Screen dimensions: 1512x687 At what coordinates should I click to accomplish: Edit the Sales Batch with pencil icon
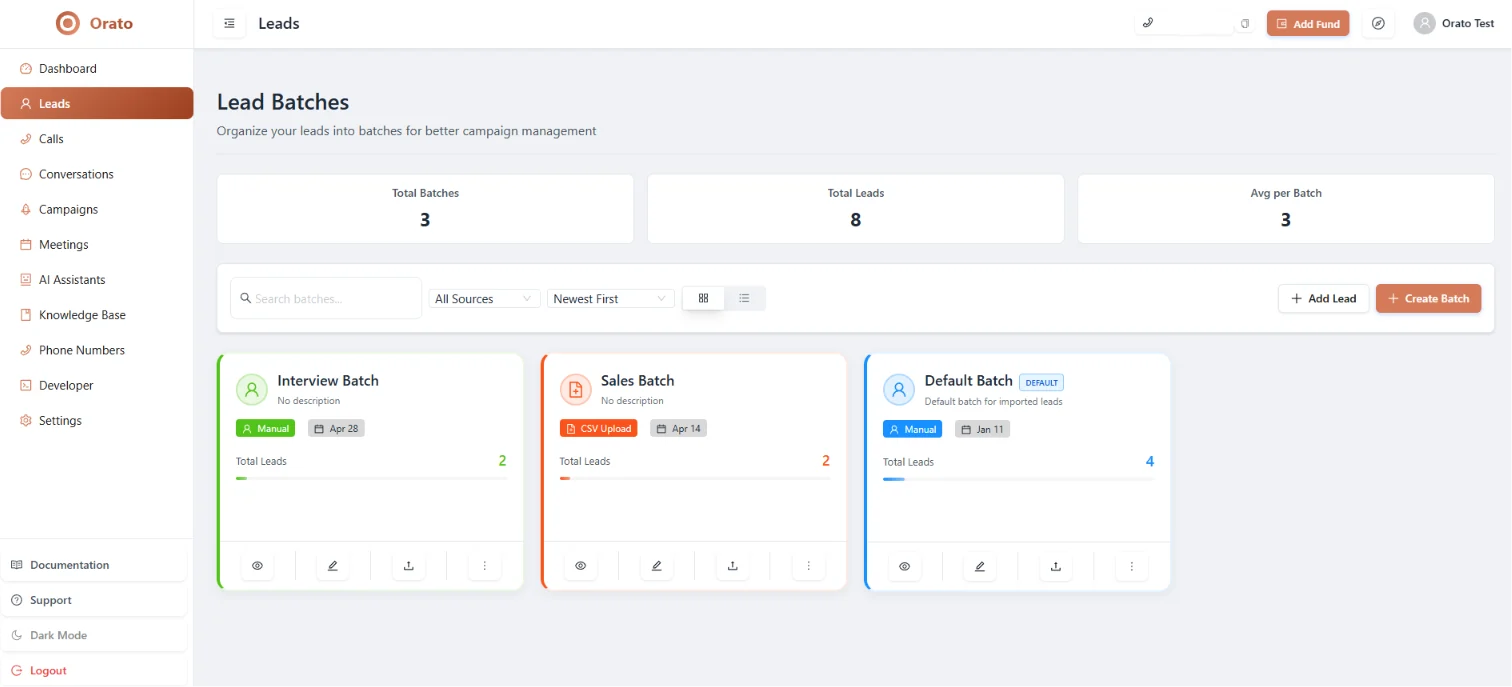click(x=657, y=566)
